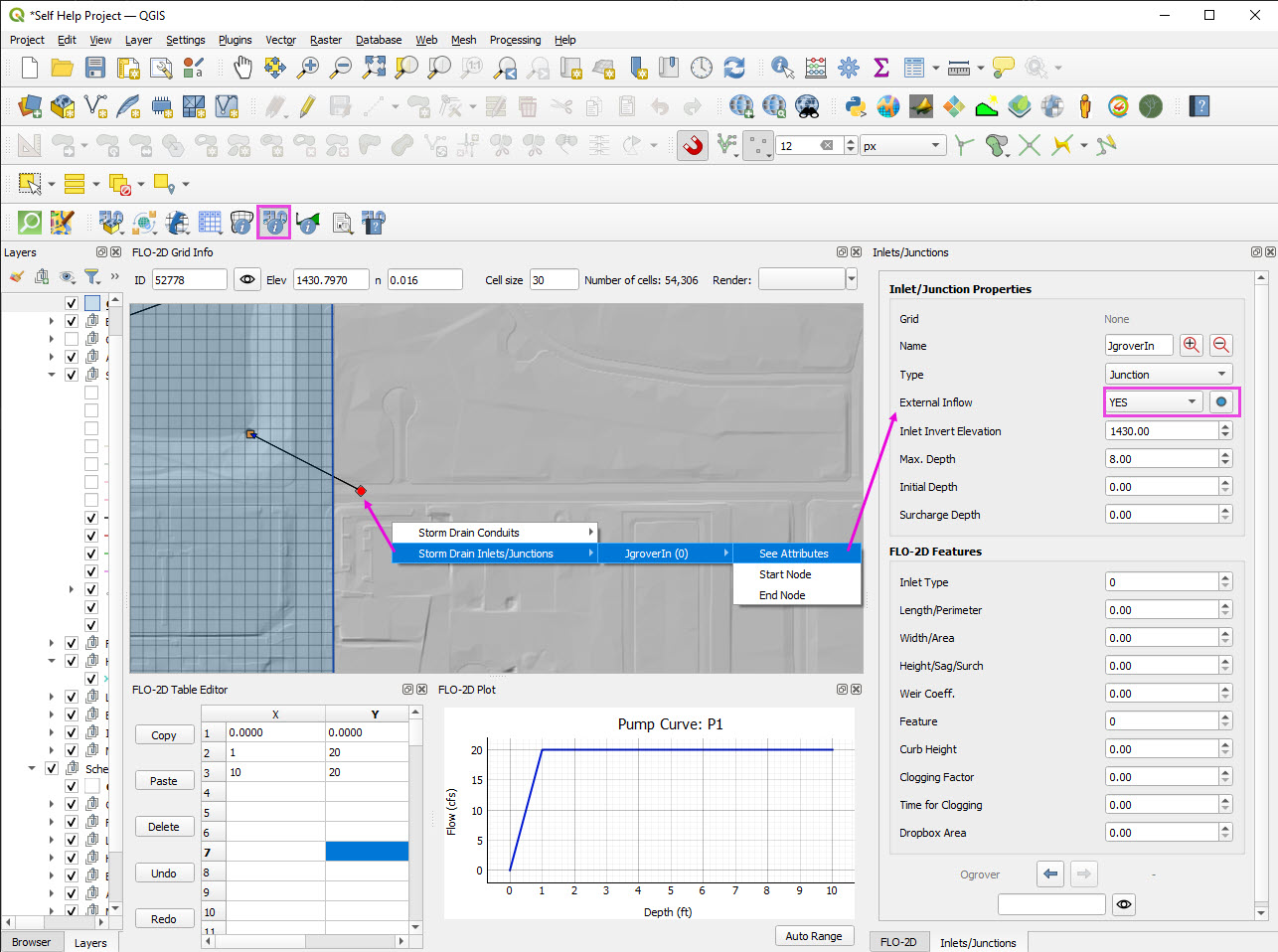Screen dimensions: 1278x952
Task: Open external inflow editor round button
Action: [x=1221, y=401]
